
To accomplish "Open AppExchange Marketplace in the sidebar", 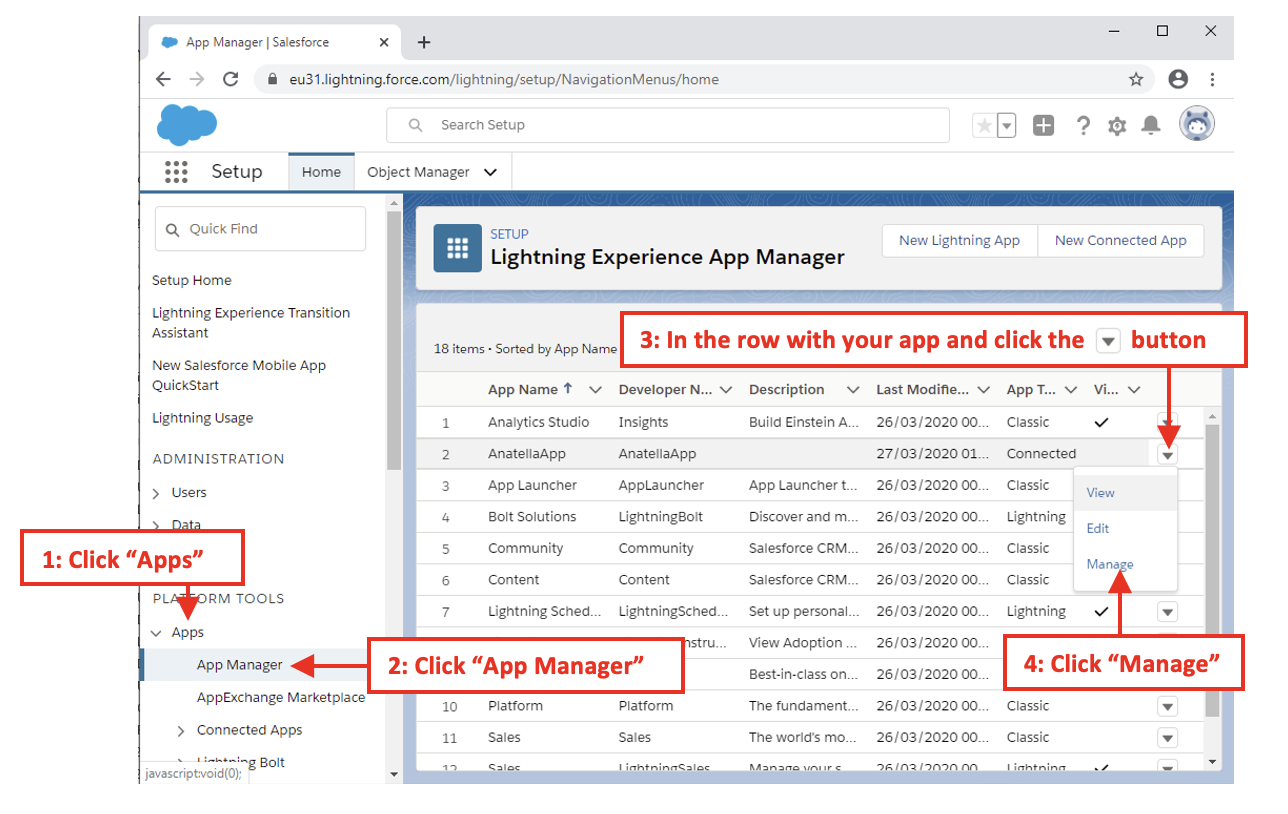I will 281,697.
